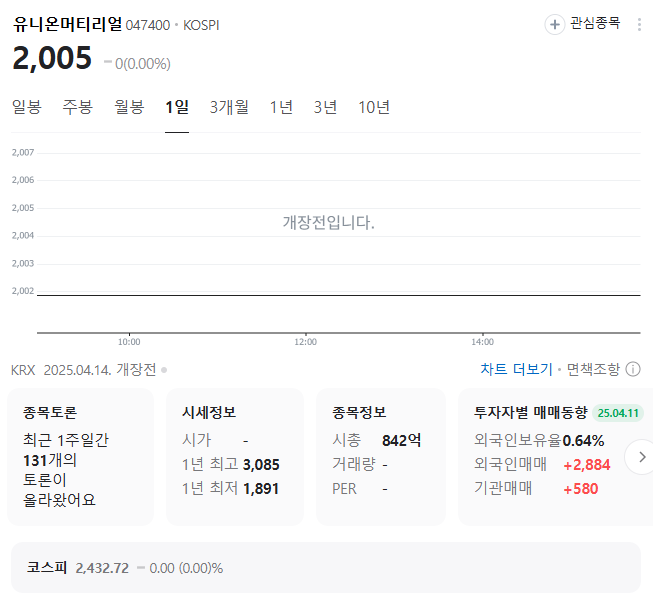The width and height of the screenshot is (653, 599).
Task: Click the 14:00 time axis label
Action: click(483, 342)
